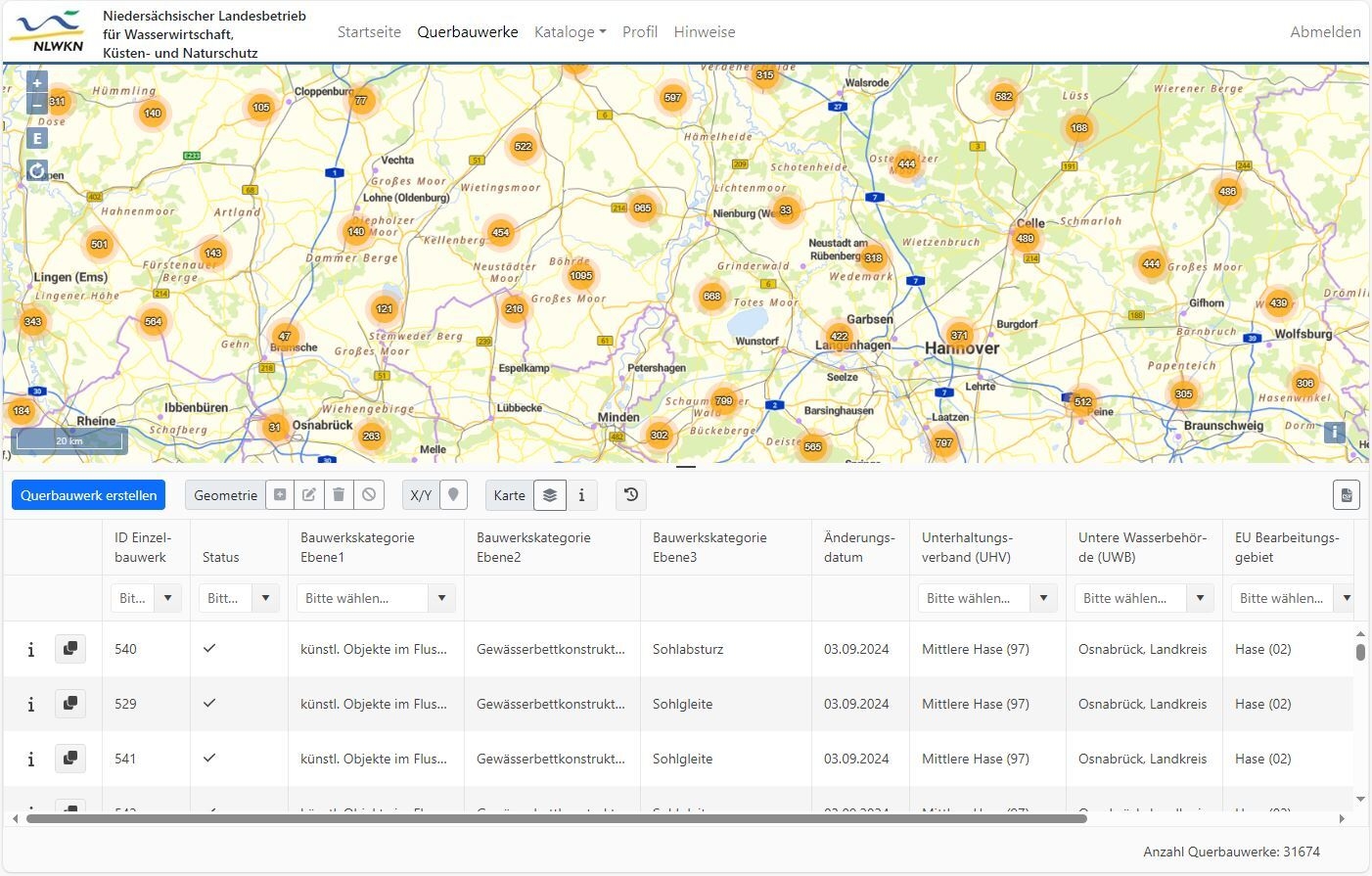This screenshot has width=1372, height=876.
Task: Toggle the map extent E button
Action: click(x=37, y=138)
